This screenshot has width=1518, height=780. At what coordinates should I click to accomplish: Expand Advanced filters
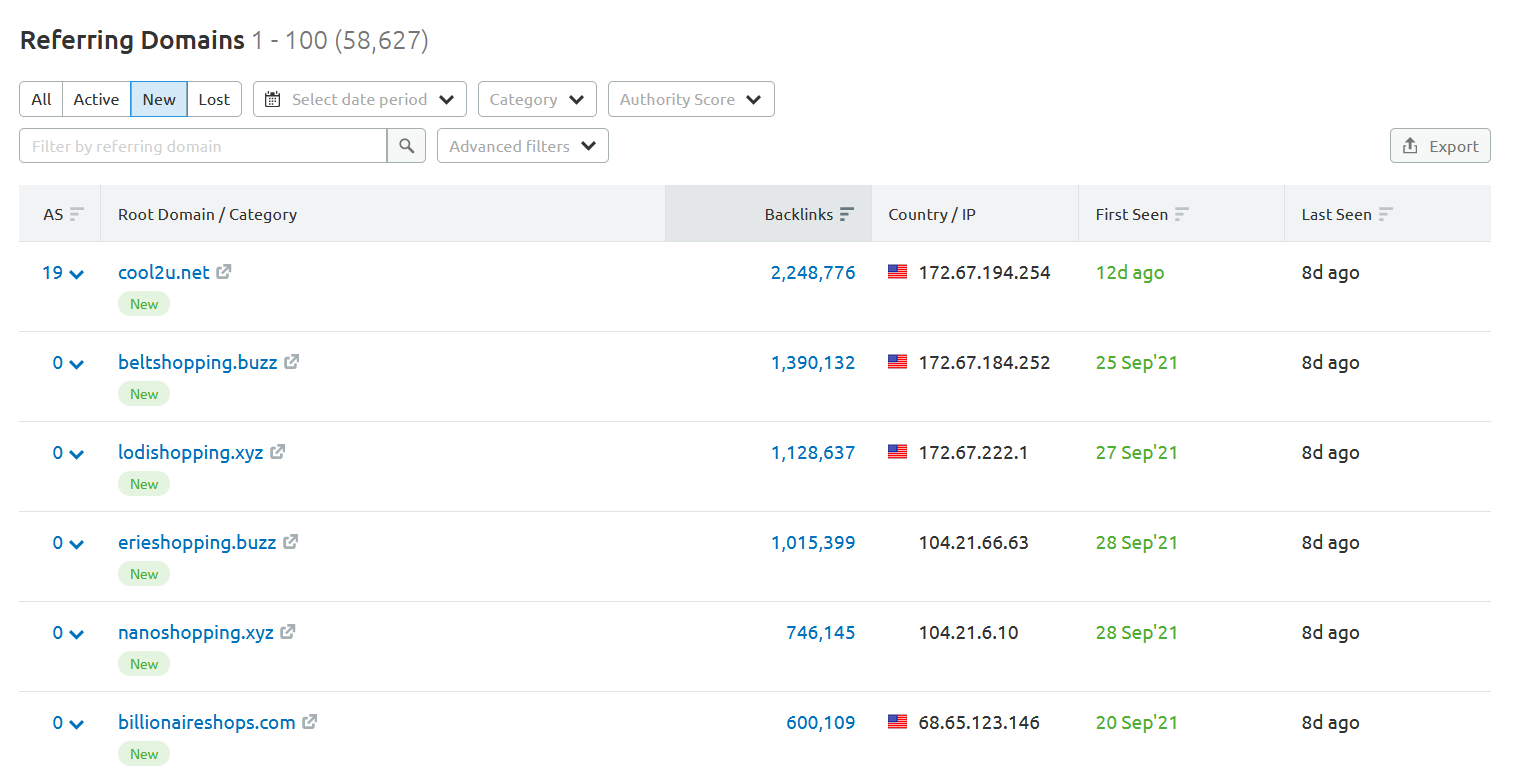[x=523, y=146]
